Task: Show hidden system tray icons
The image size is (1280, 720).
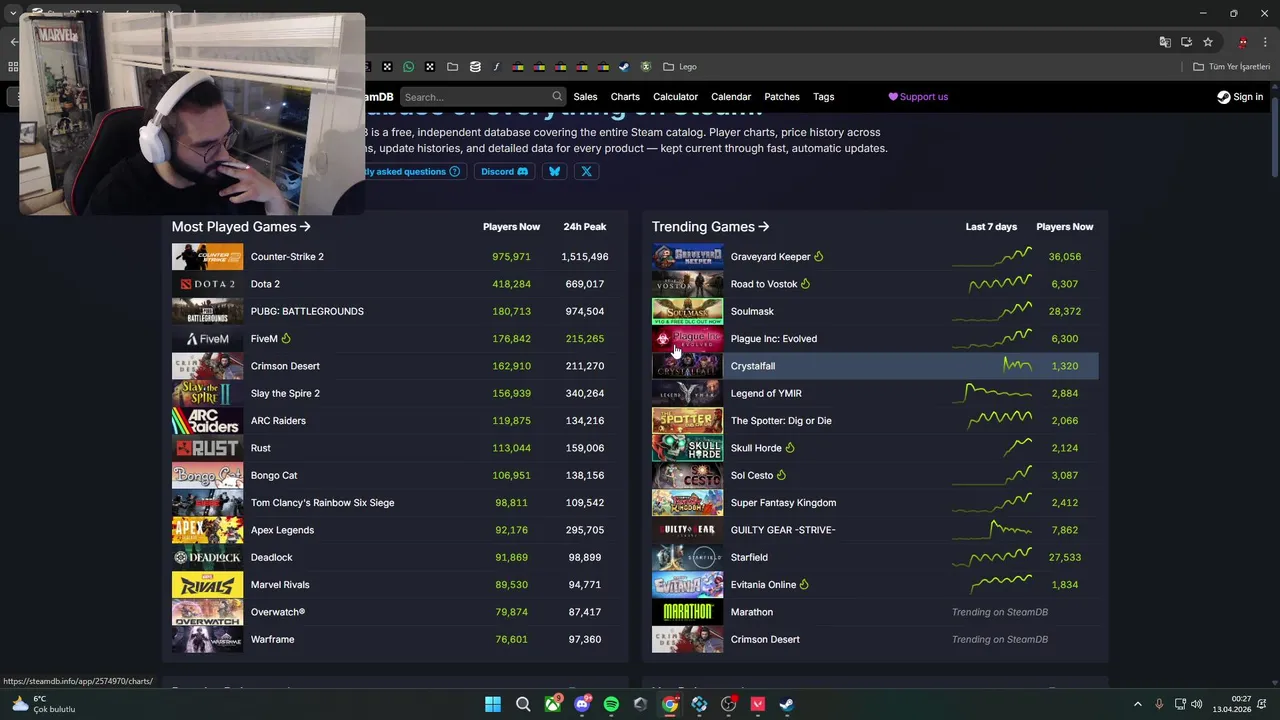Action: (1137, 705)
